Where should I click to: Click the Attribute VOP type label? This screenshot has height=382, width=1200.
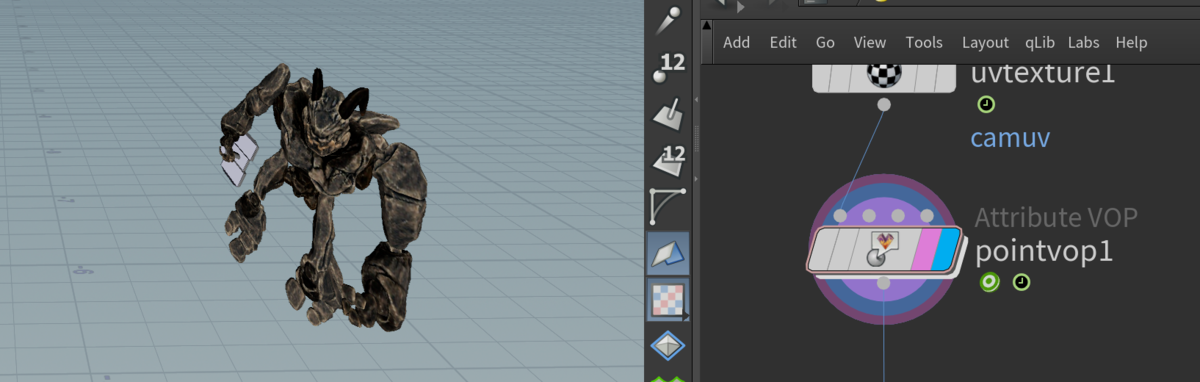point(1056,217)
